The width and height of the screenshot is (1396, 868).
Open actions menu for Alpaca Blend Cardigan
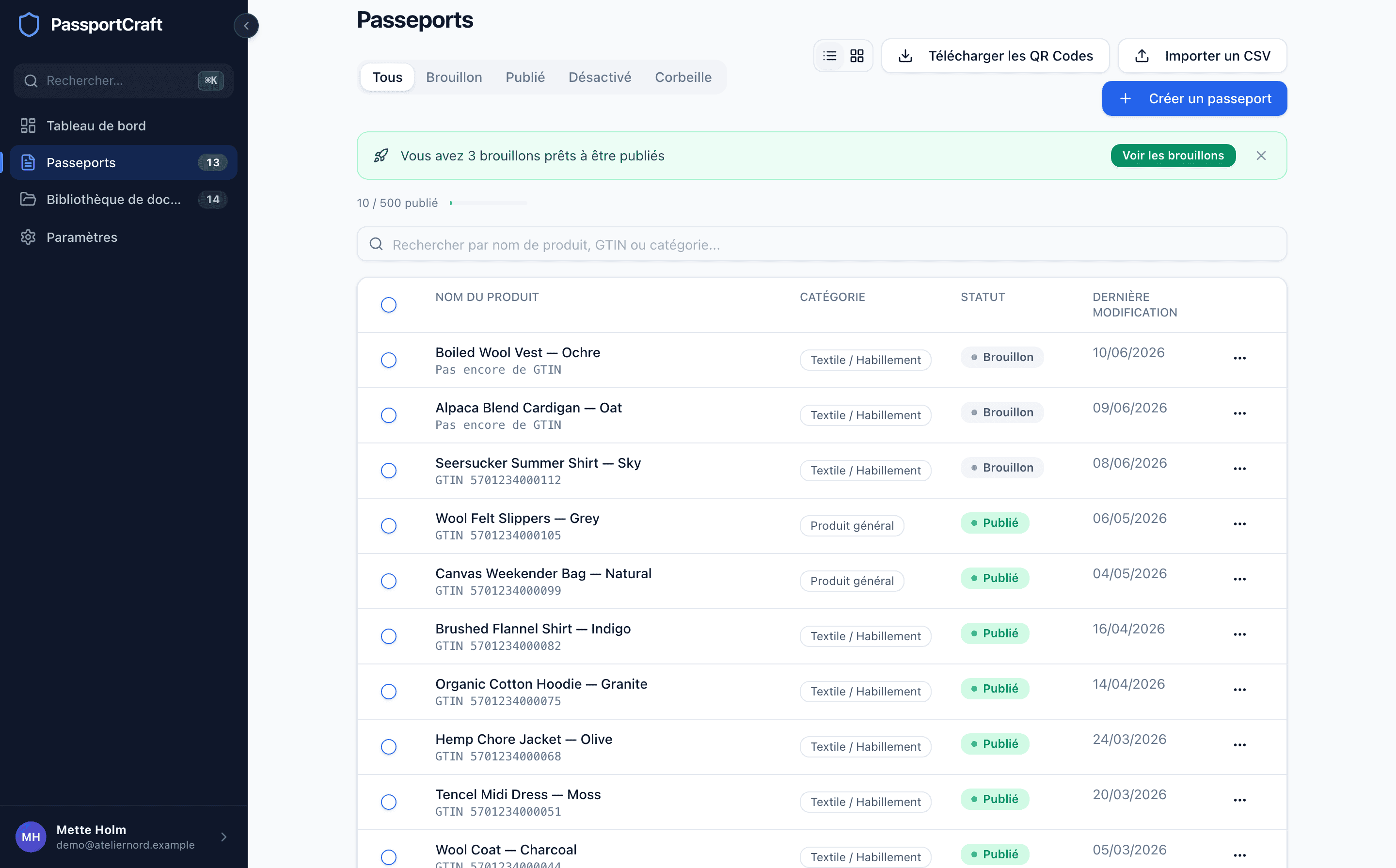coord(1240,413)
